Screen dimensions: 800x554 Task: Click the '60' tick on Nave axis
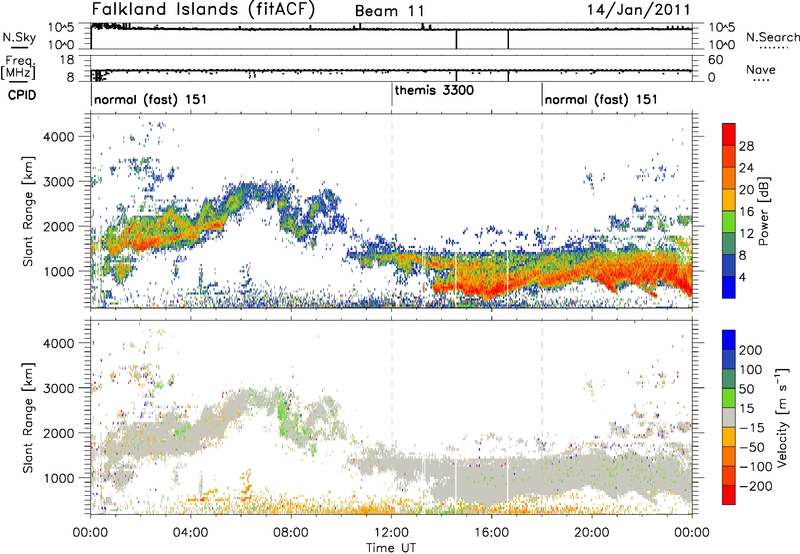(x=715, y=60)
